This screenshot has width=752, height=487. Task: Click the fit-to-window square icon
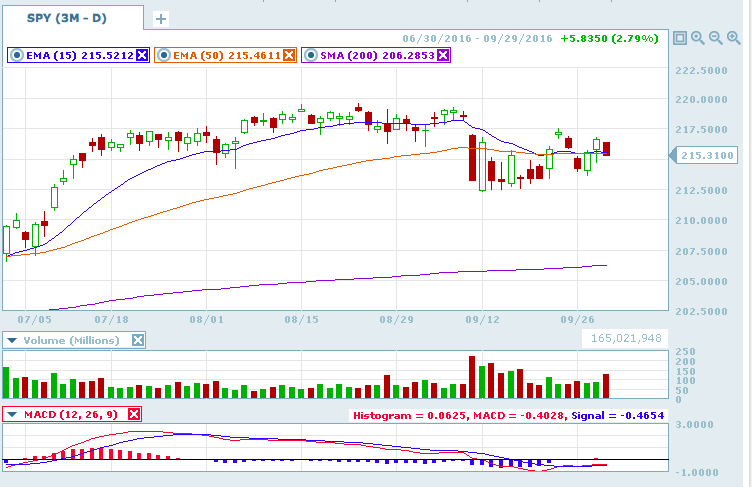(x=680, y=38)
